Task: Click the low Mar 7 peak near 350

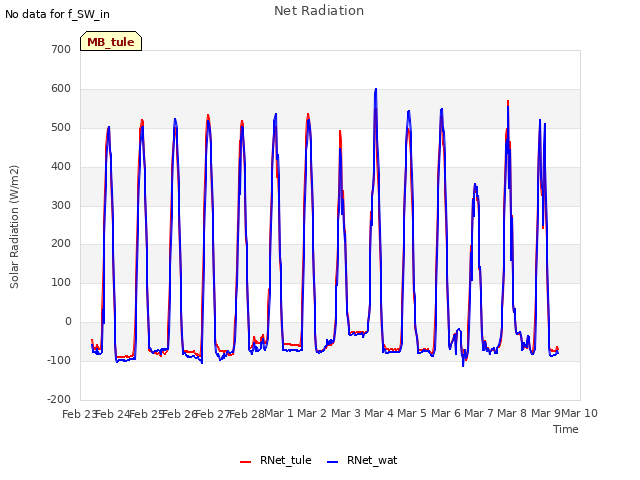Action: [x=475, y=185]
